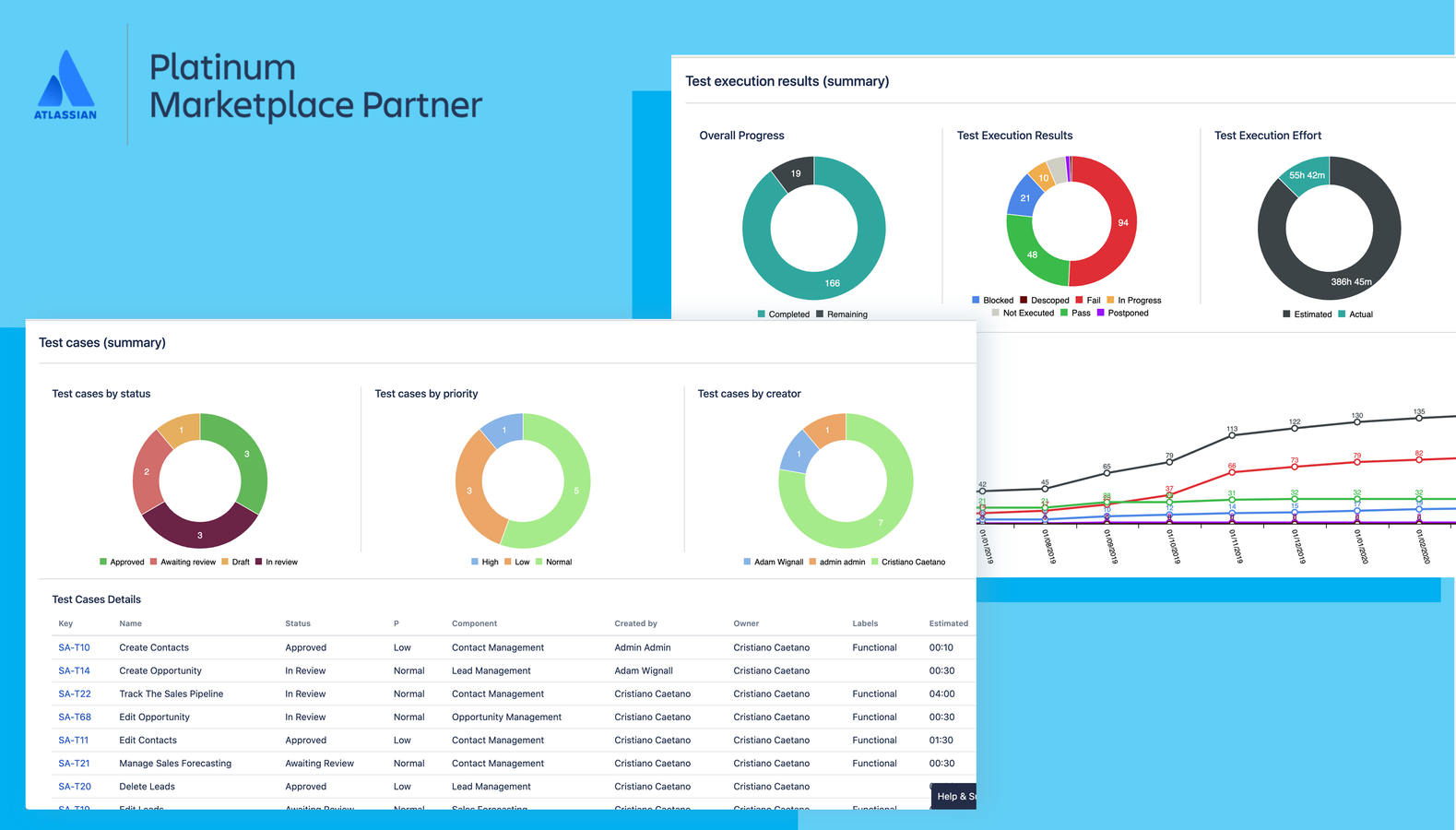1456x830 pixels.
Task: Click the 135 data point on line chart
Action: point(1419,418)
